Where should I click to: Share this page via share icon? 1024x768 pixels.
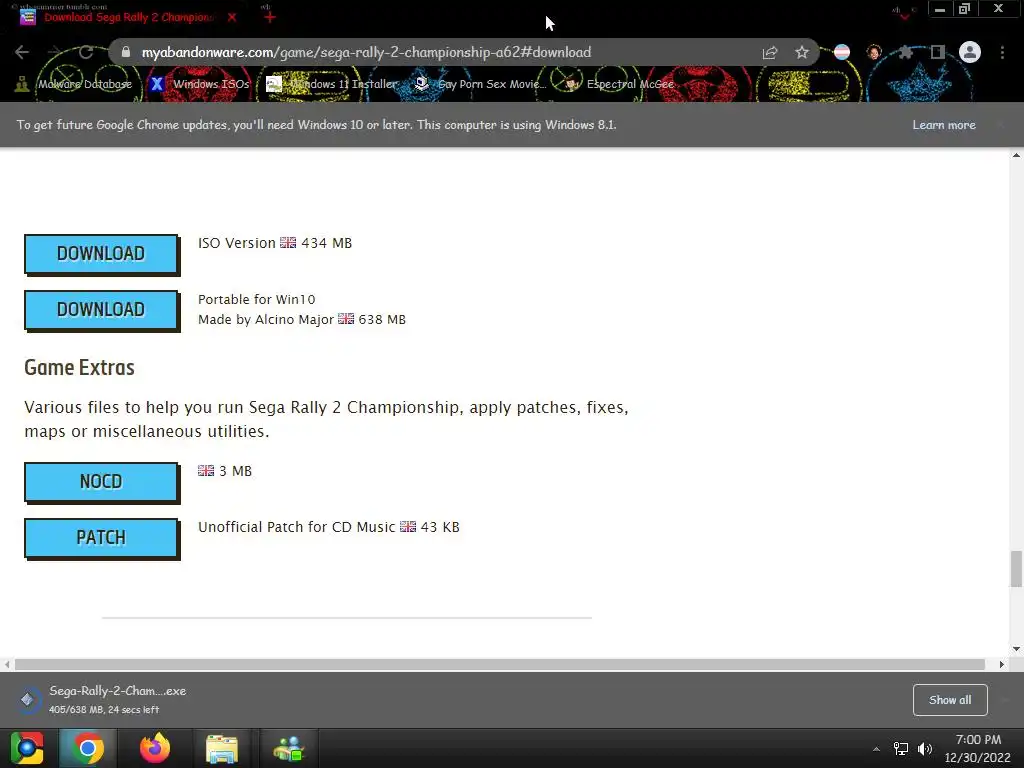[x=770, y=52]
